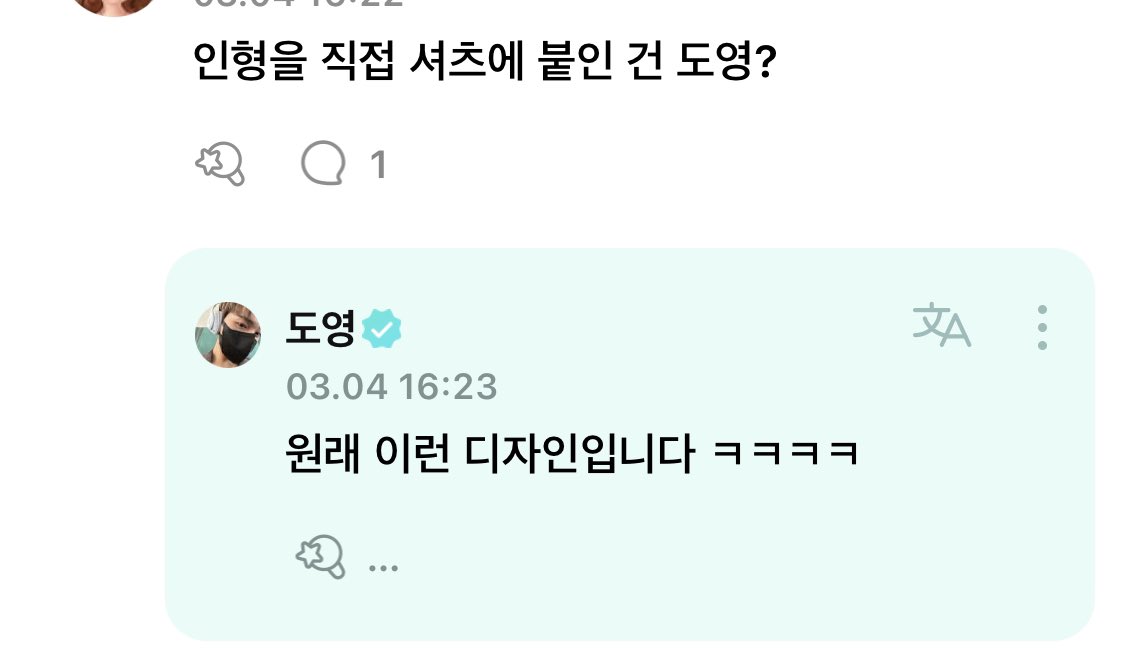
Task: Cheer the fan comment about the doll shirt
Action: 220,164
